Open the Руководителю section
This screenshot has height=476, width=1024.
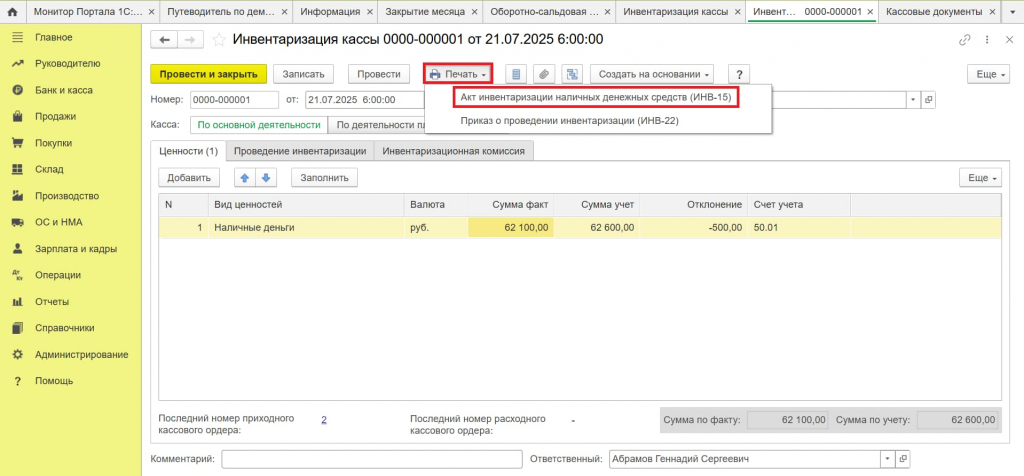[x=67, y=64]
